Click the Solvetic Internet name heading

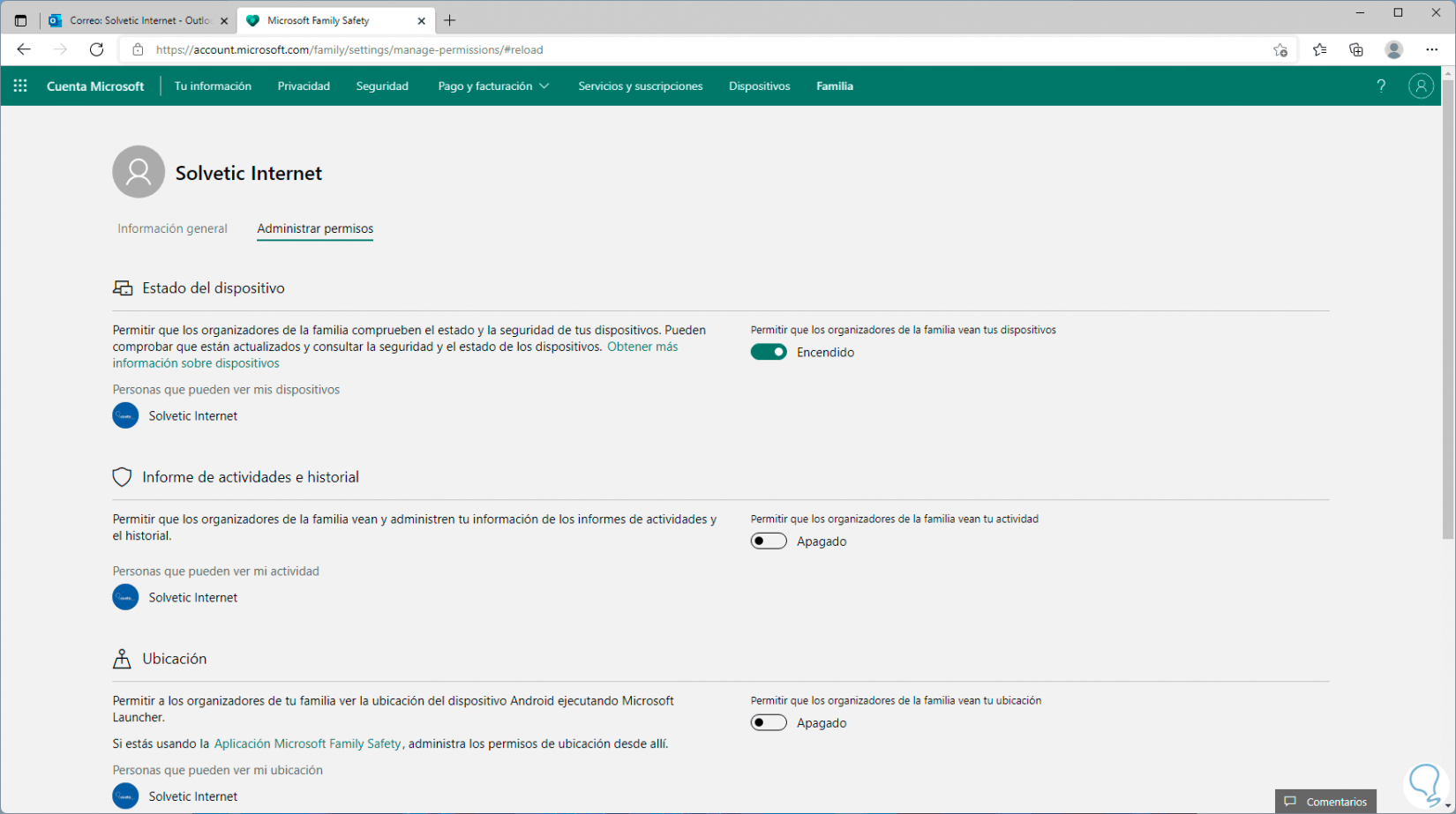(x=249, y=173)
